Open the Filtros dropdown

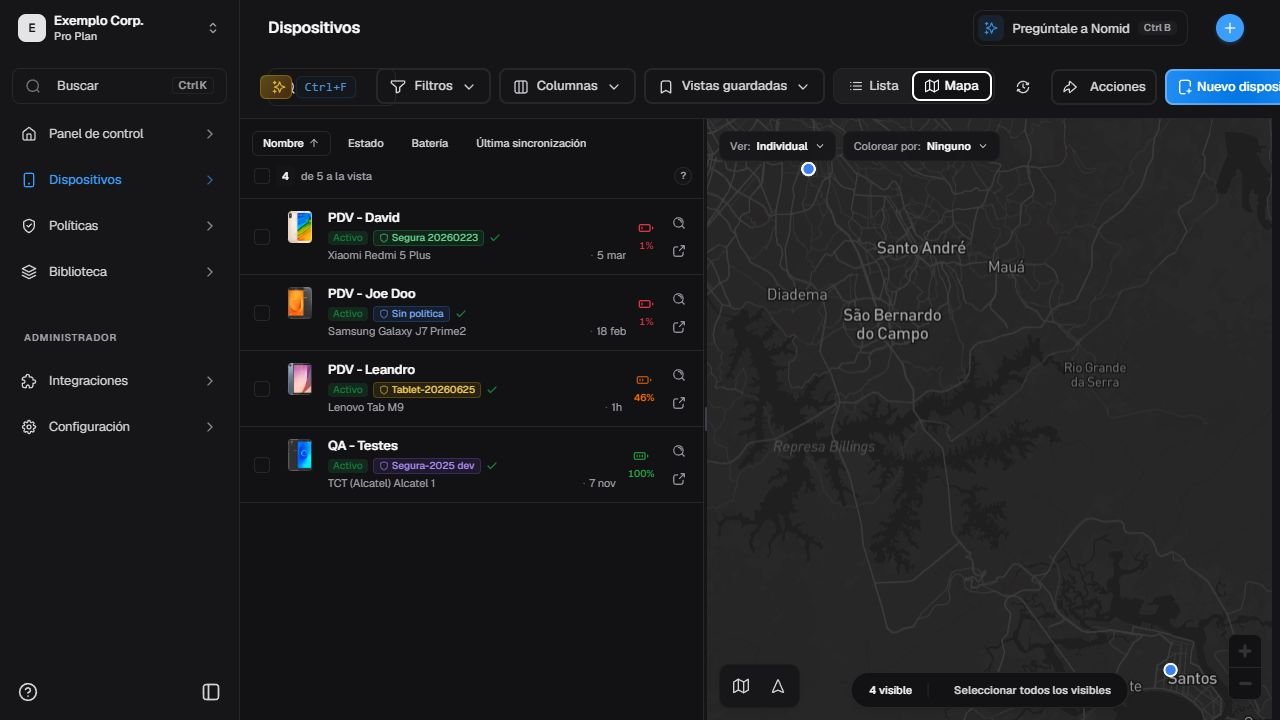[433, 87]
